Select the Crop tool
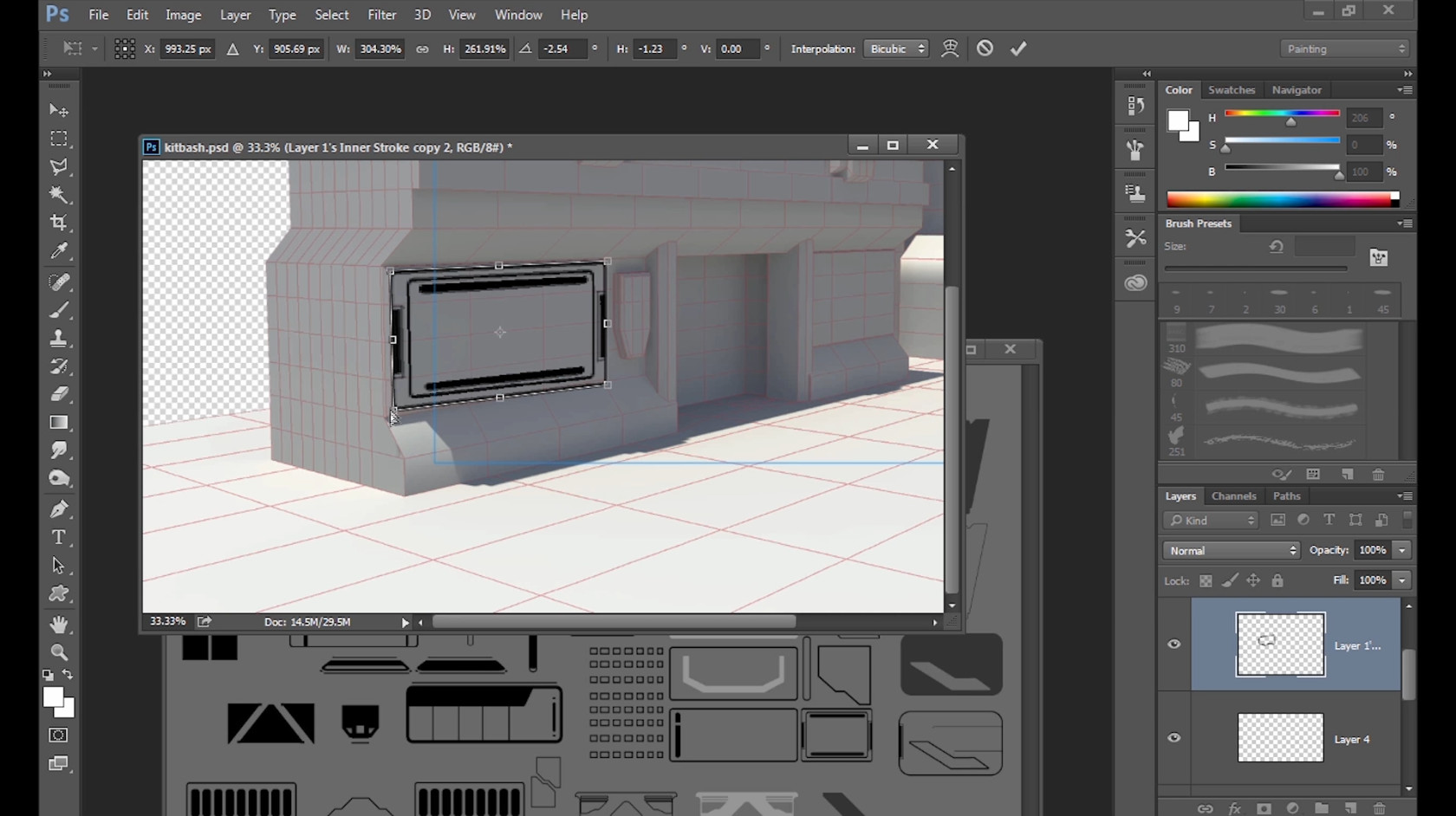Viewport: 1456px width, 816px height. pyautogui.click(x=59, y=223)
